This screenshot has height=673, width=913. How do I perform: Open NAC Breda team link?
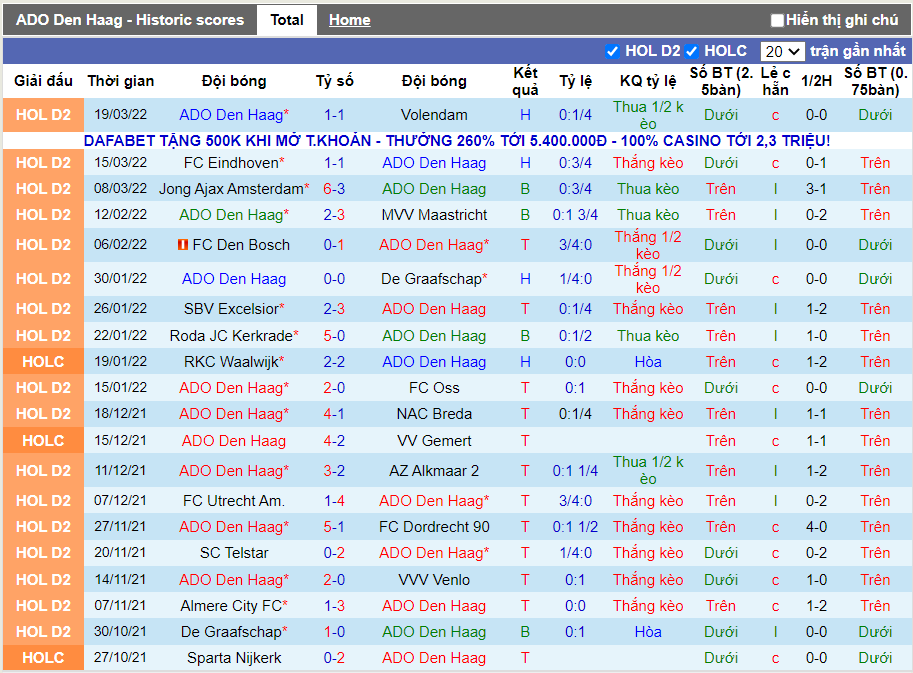(434, 414)
